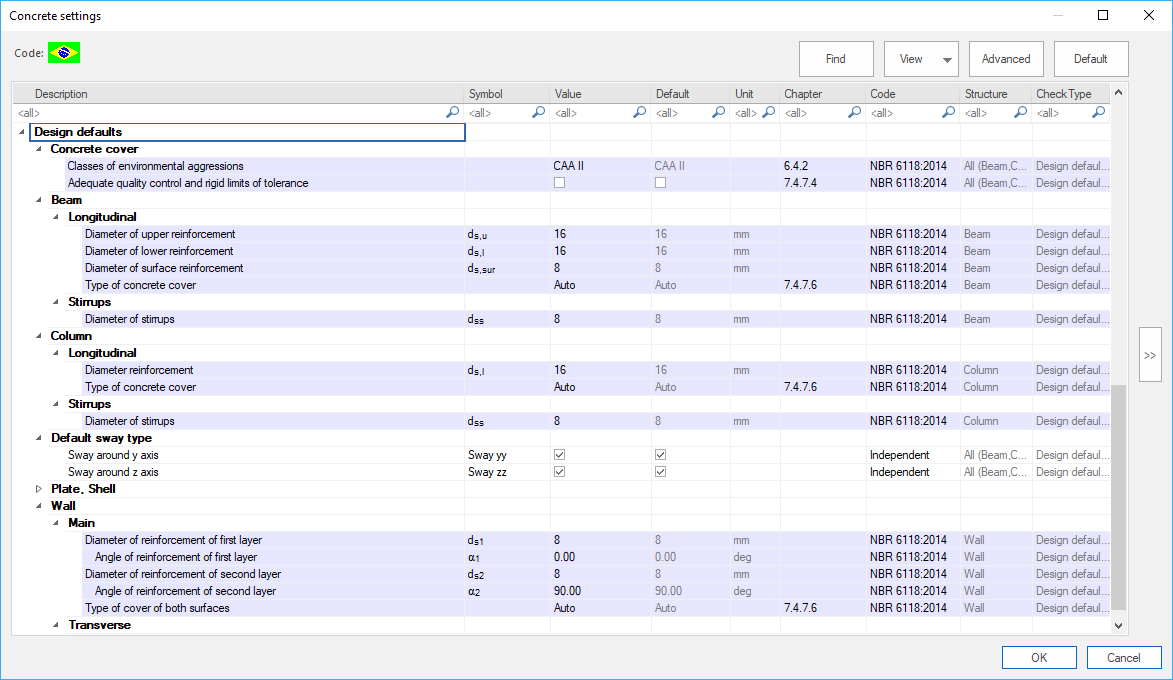
Task: Click the Brazilian flag national code icon
Action: click(63, 52)
